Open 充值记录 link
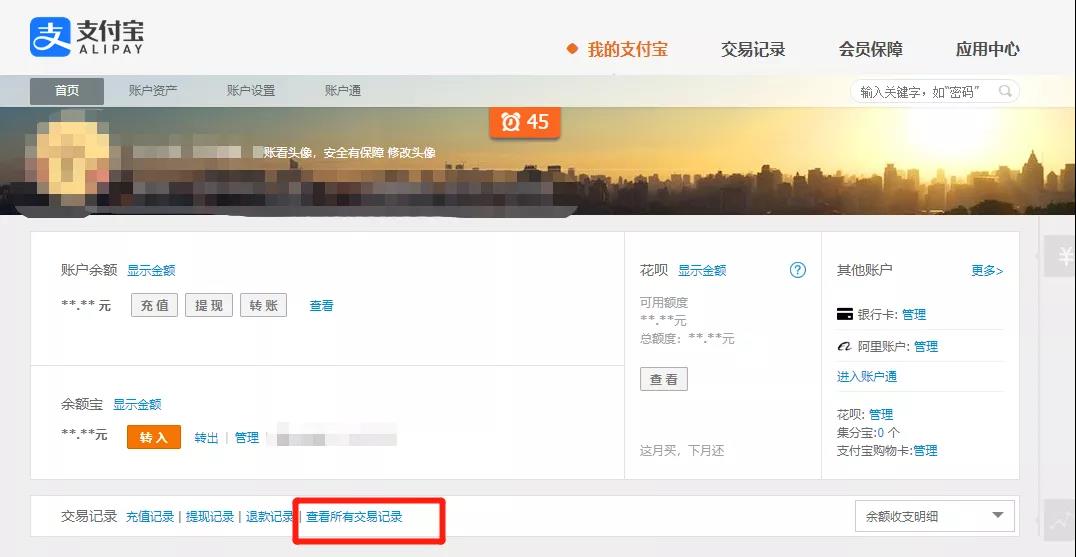This screenshot has width=1076, height=557. tap(150, 517)
